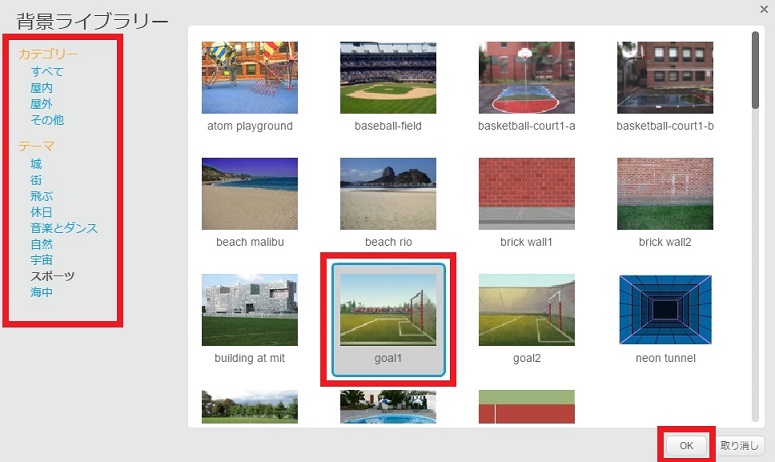Select the すべて category
The height and width of the screenshot is (462, 775).
(x=47, y=72)
